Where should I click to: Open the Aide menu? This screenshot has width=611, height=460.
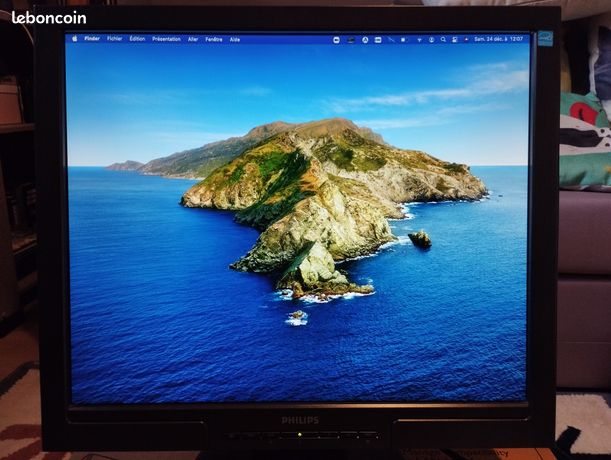point(235,39)
